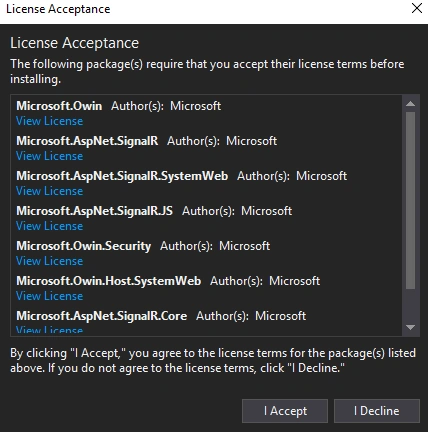The image size is (428, 432).
Task: Click the Microsoft.AspNet.SignalR.SystemWeb package title
Action: click(x=122, y=176)
